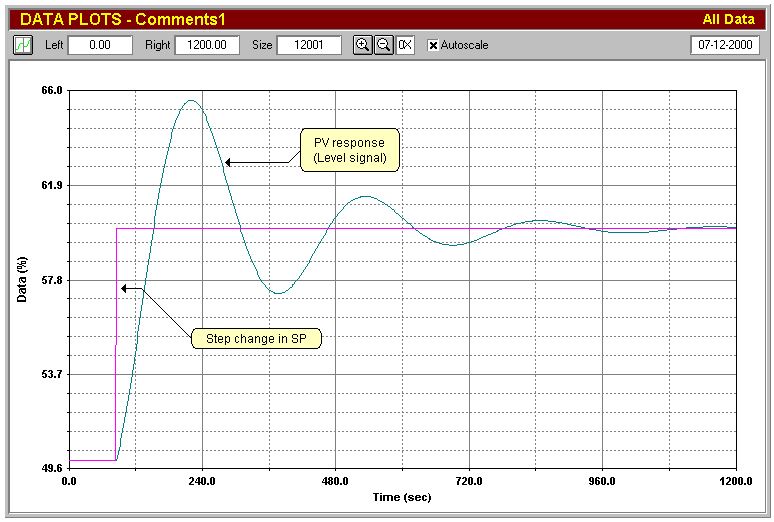Click the Data (%) axis label

(x=22, y=280)
